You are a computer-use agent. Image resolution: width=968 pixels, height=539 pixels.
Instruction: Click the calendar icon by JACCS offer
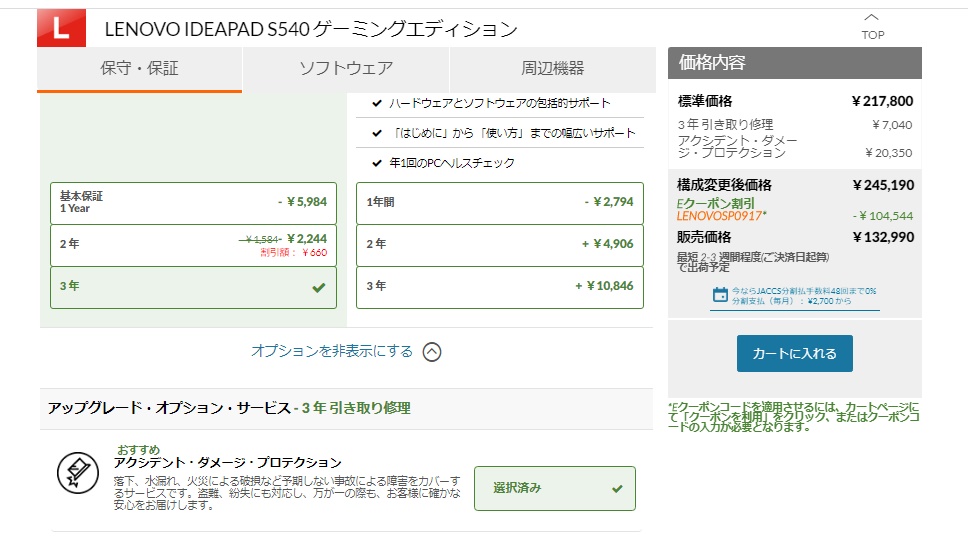(720, 295)
